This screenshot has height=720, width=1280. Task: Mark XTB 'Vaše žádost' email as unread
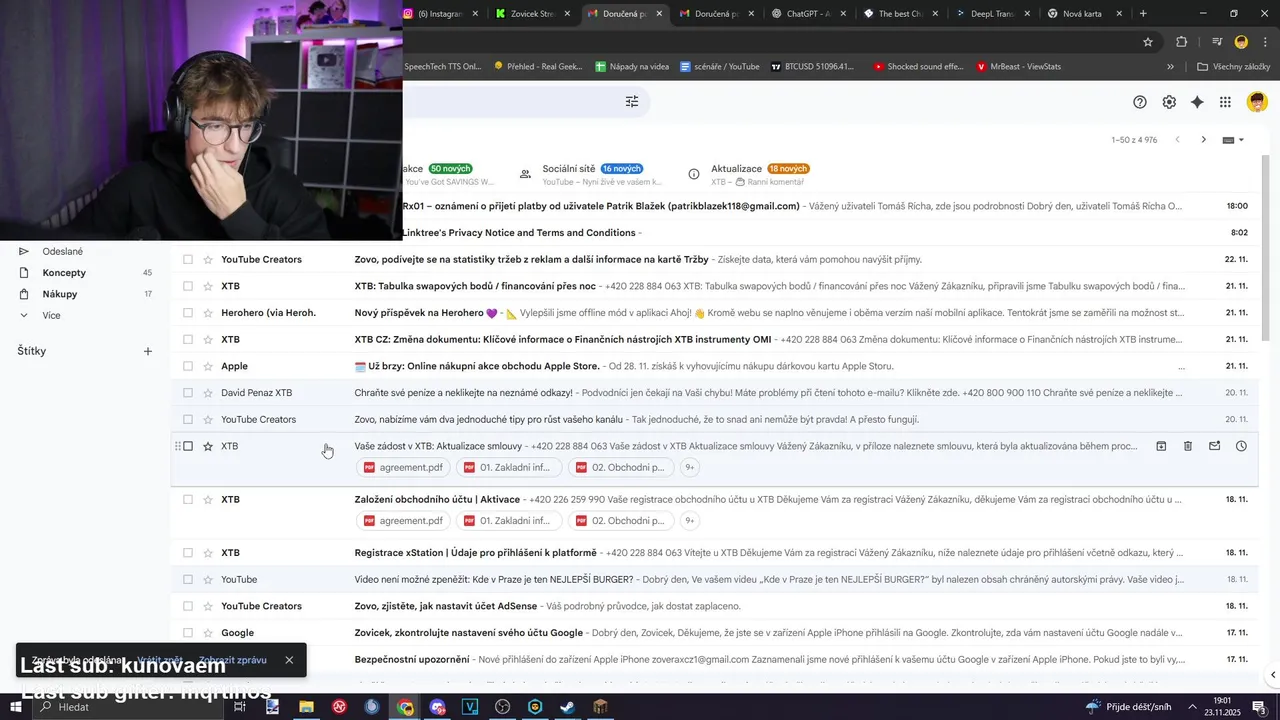coord(1214,446)
